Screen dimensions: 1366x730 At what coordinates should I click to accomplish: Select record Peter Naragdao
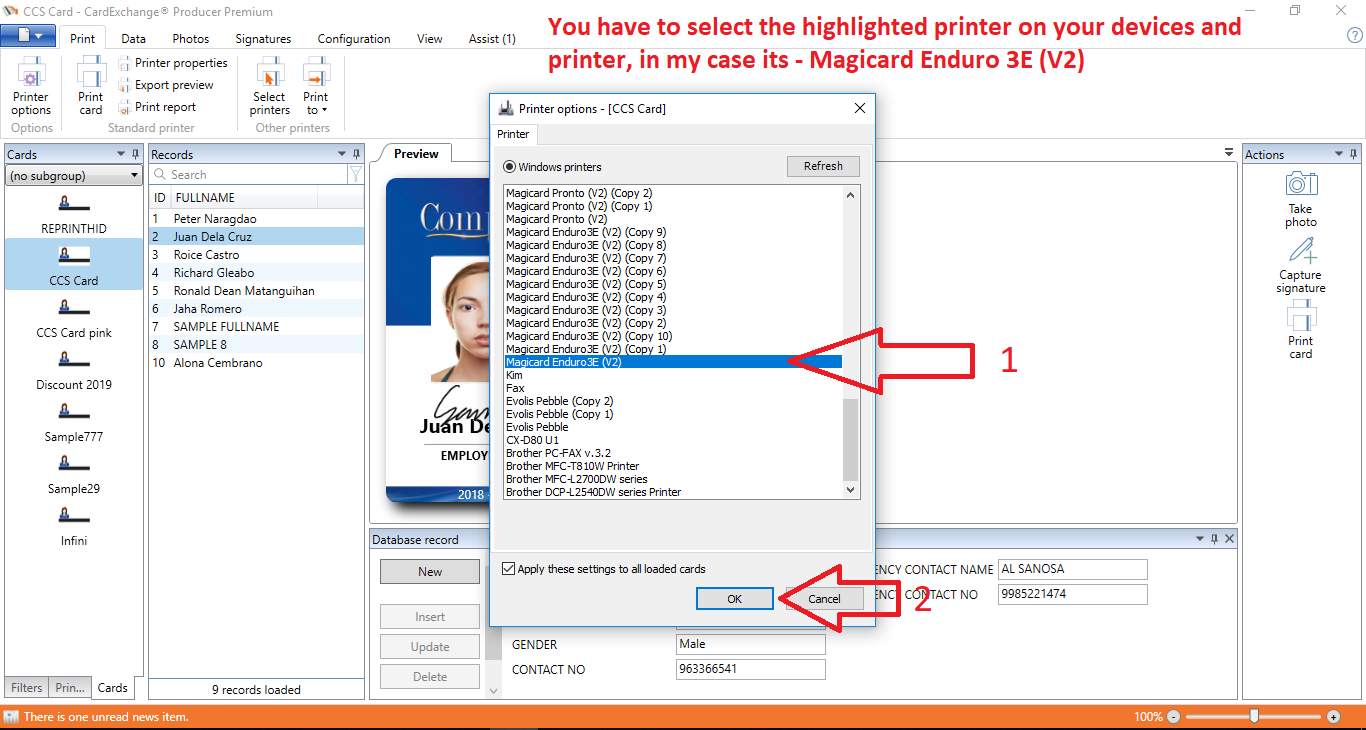tap(257, 219)
